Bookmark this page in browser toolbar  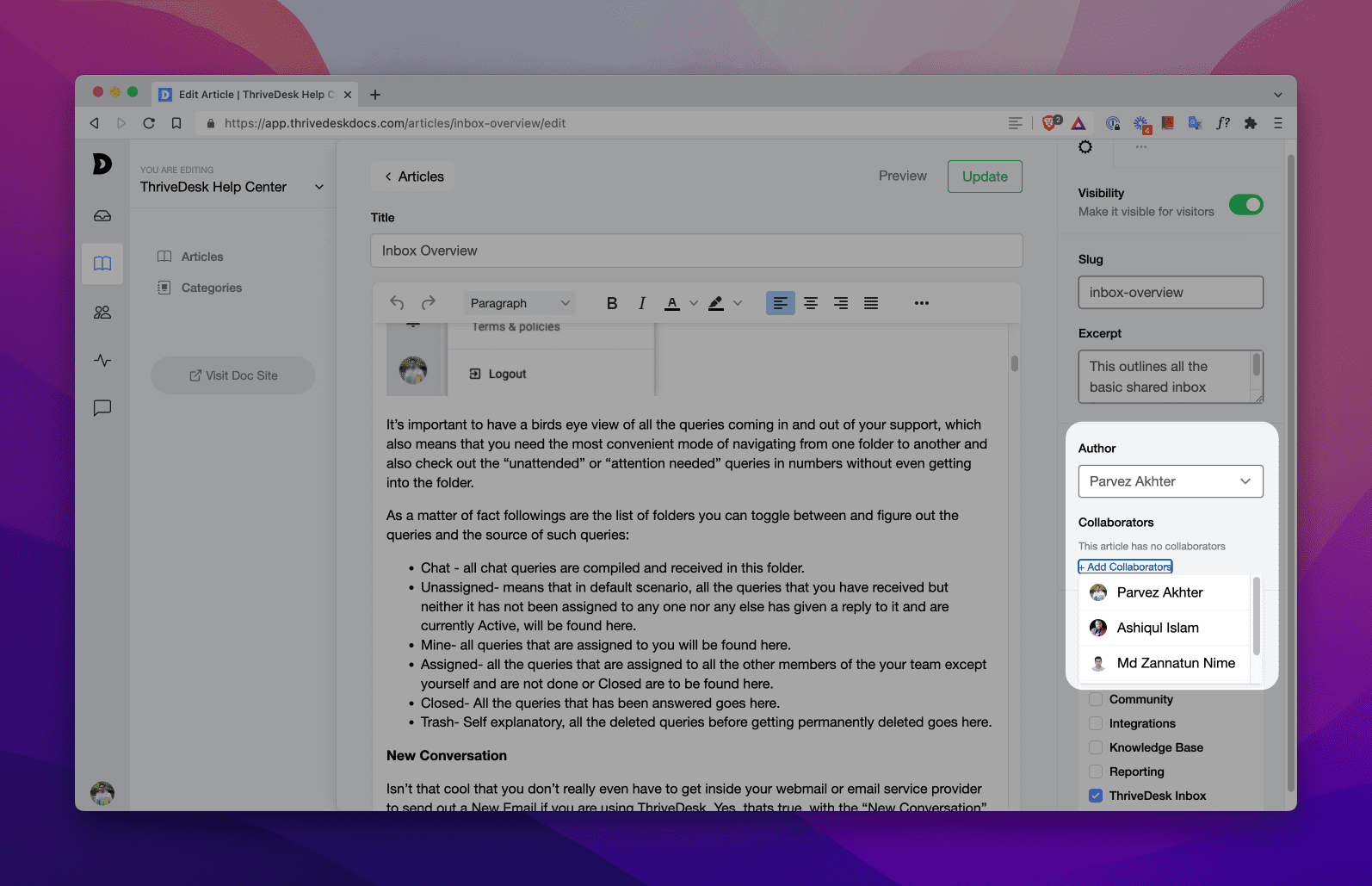[x=176, y=123]
